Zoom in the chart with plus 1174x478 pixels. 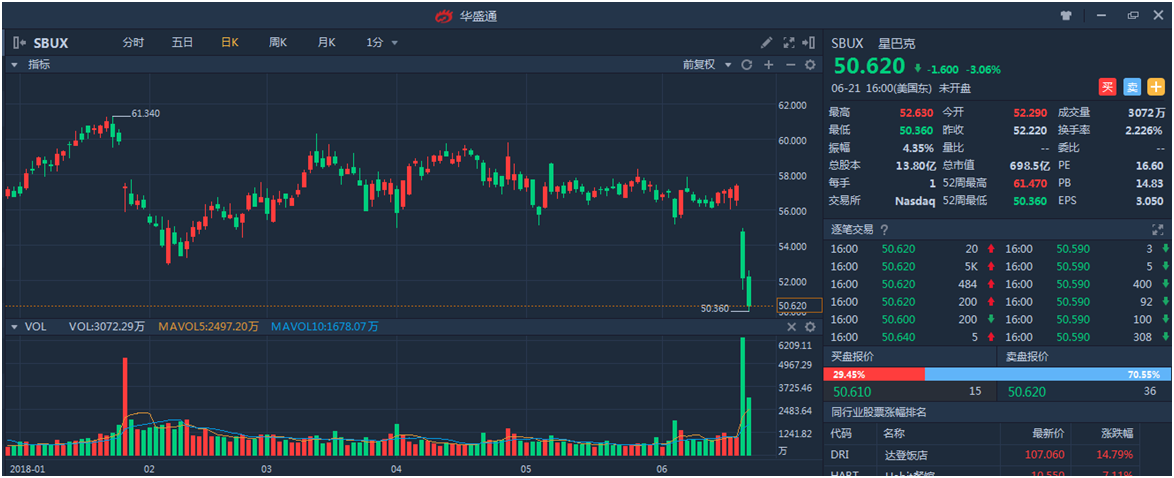pos(768,65)
